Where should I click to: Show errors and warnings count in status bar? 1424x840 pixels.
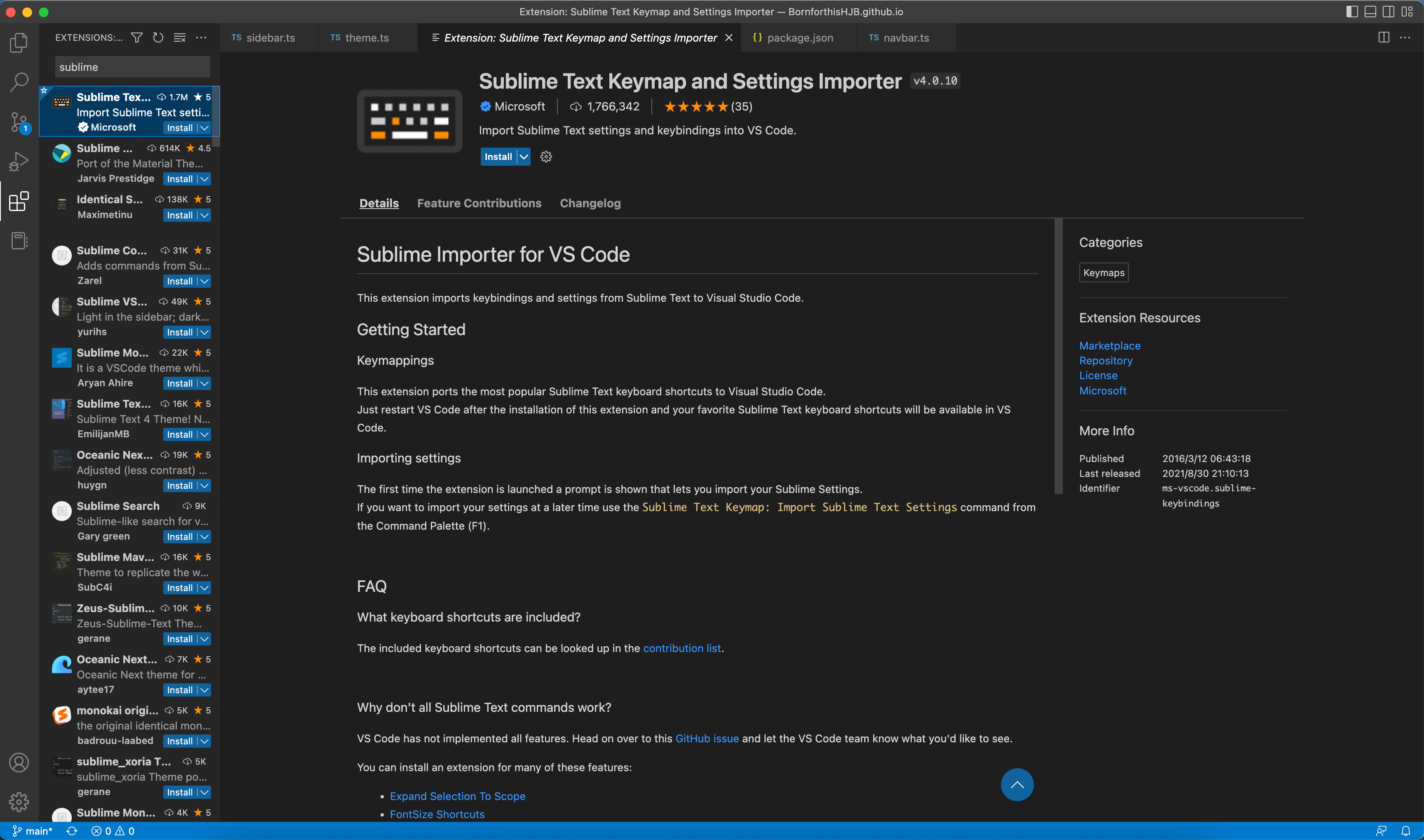[x=113, y=831]
